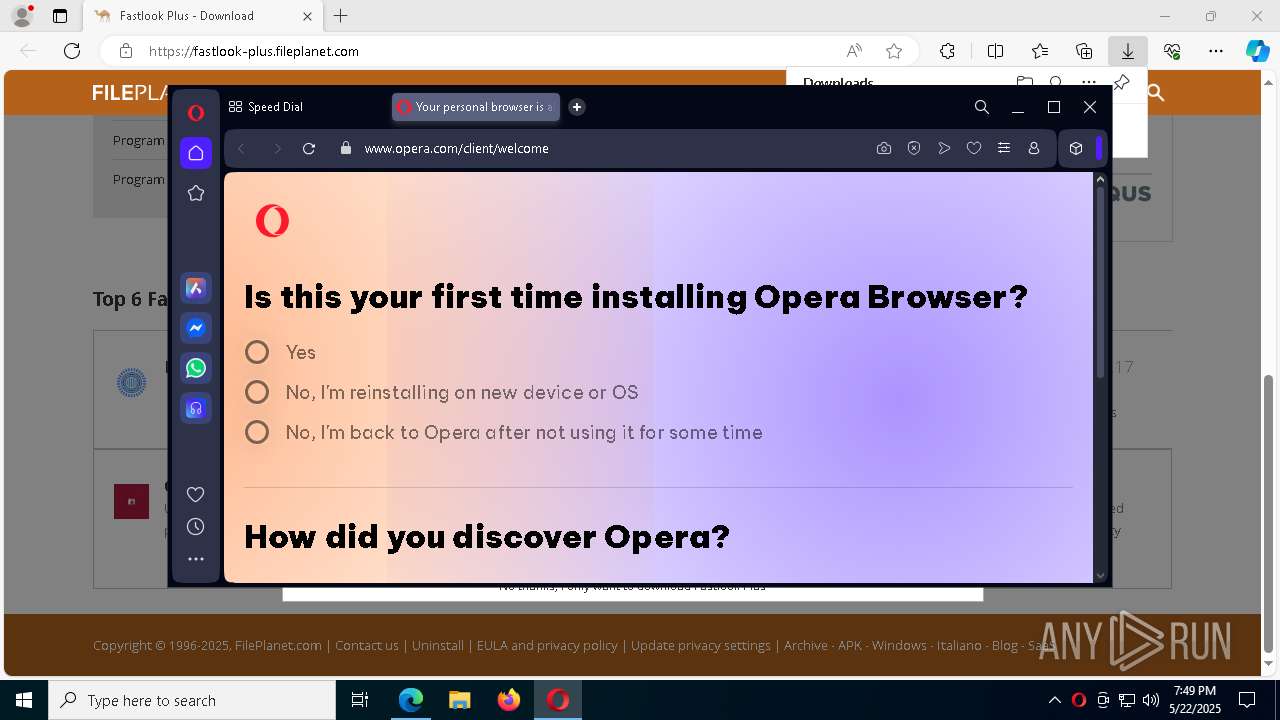
Task: Open Opera extensions cube icon
Action: tap(1076, 148)
